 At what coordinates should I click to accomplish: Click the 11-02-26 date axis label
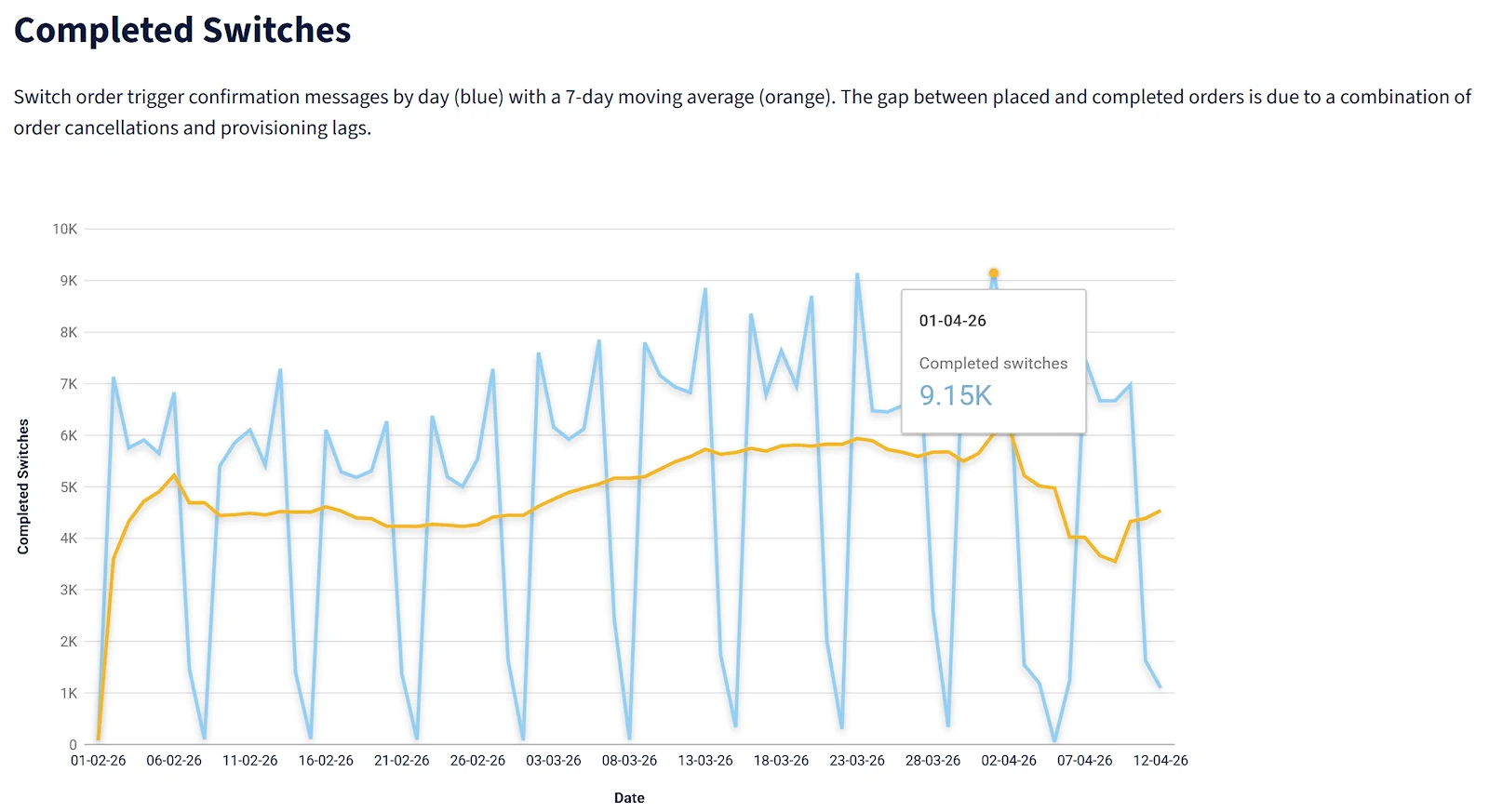[x=249, y=761]
